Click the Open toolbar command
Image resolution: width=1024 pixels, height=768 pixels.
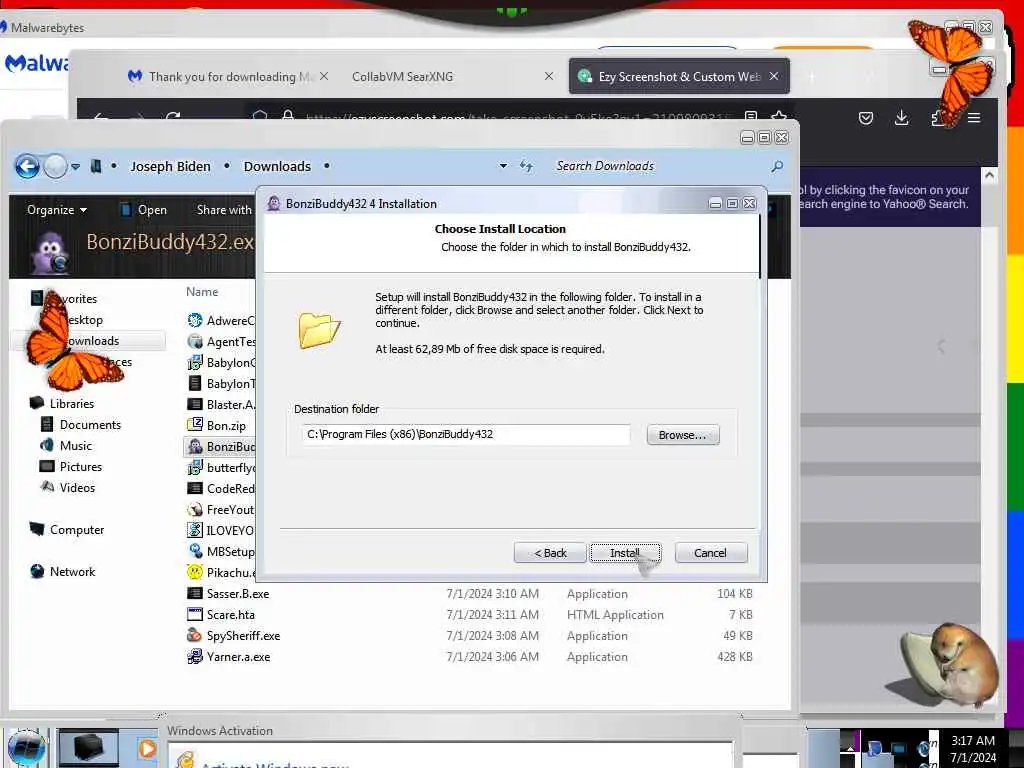pos(144,210)
